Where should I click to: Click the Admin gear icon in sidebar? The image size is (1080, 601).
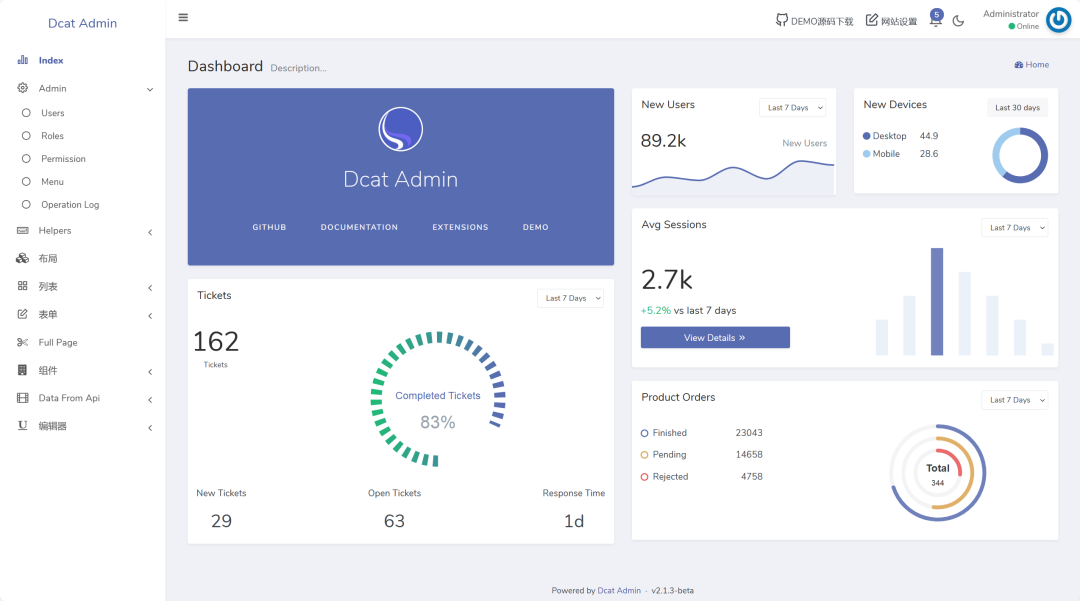click(x=23, y=88)
